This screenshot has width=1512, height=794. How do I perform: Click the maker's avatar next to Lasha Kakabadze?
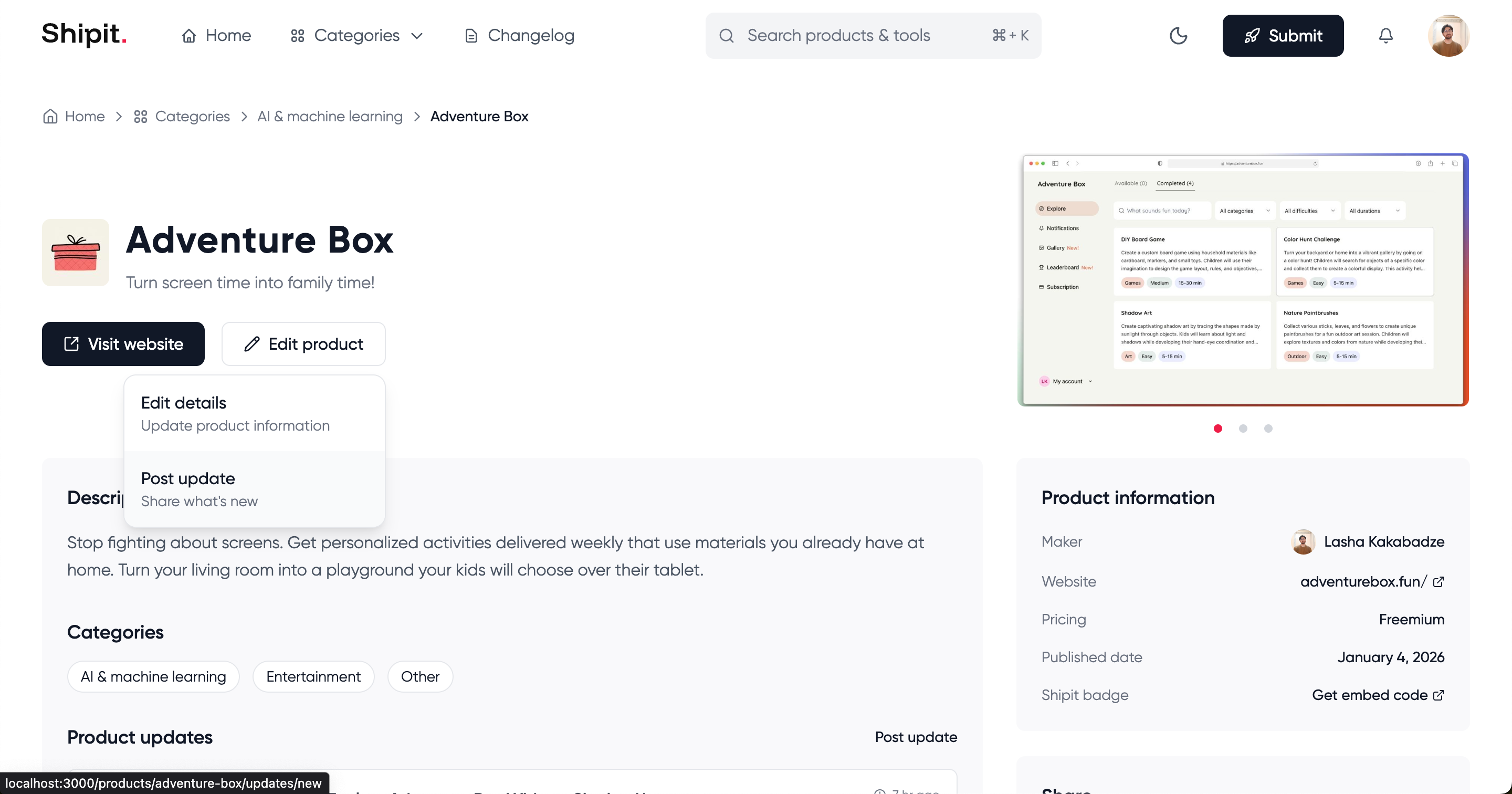coord(1303,541)
